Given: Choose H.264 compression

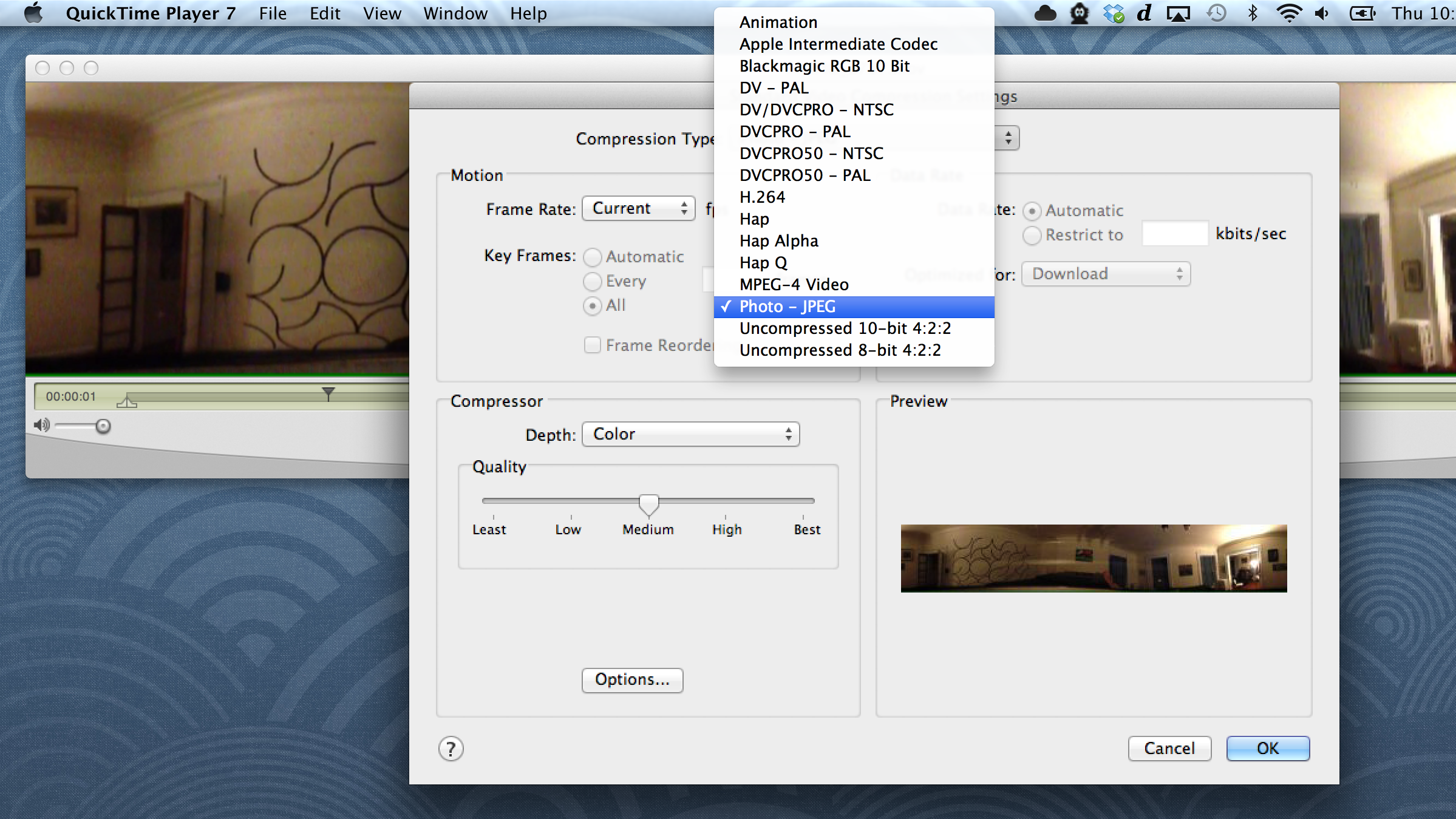Looking at the screenshot, I should (x=854, y=197).
